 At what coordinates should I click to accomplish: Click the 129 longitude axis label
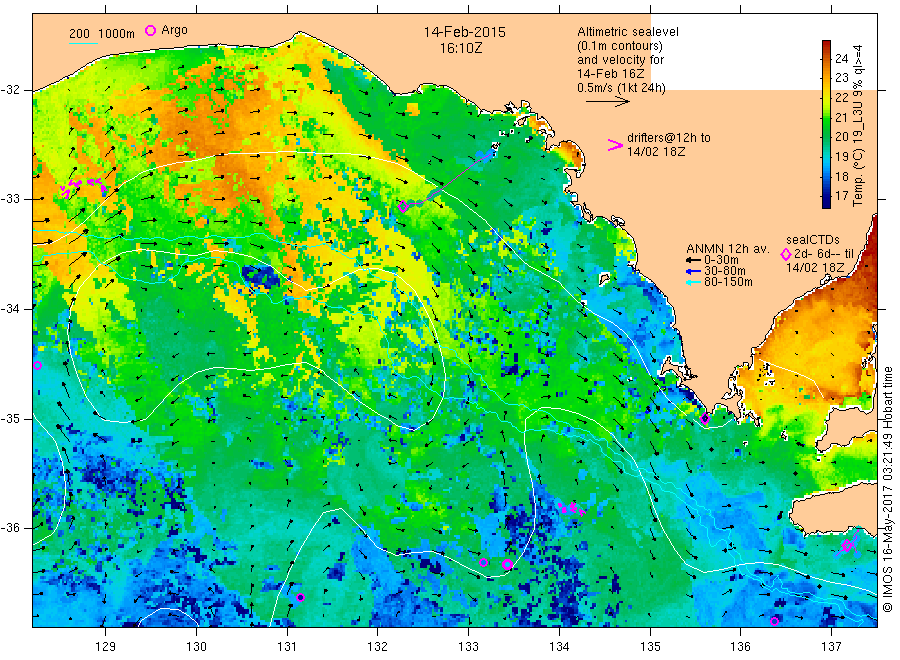[106, 647]
